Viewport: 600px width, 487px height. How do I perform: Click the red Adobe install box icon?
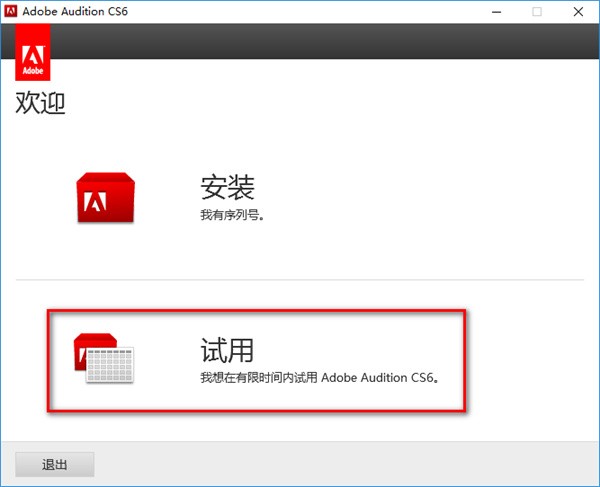(x=106, y=197)
